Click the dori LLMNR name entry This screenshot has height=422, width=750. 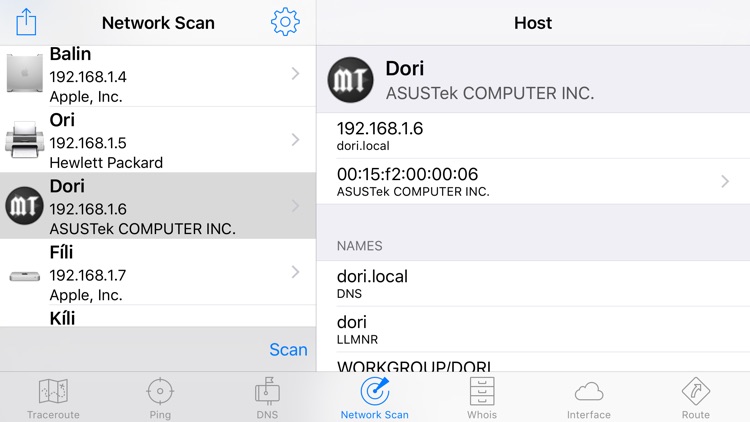click(x=533, y=330)
